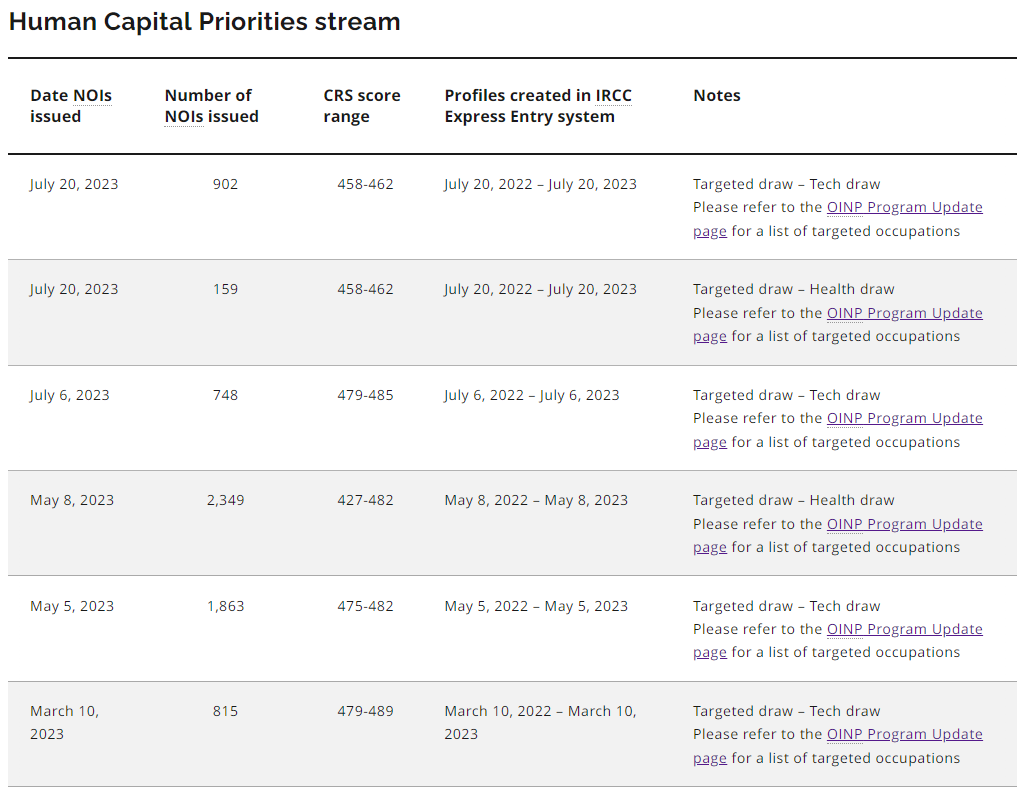Click the "Human Capital Priorities stream" heading
This screenshot has width=1025, height=792.
[x=204, y=22]
